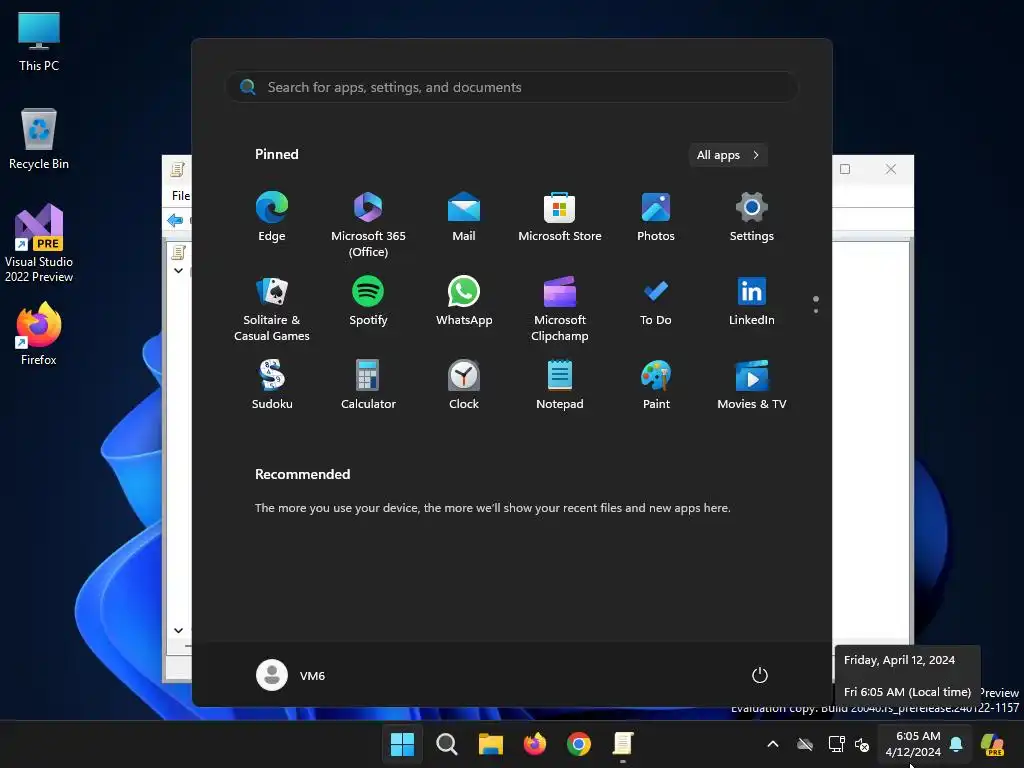Image resolution: width=1024 pixels, height=768 pixels.
Task: Open the LinkedIn pinned app
Action: 752,300
